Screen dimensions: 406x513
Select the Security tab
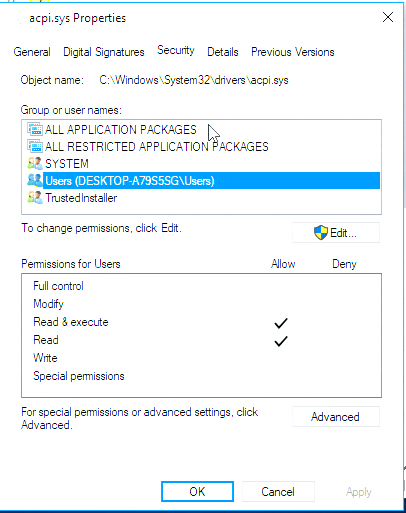[x=176, y=50]
